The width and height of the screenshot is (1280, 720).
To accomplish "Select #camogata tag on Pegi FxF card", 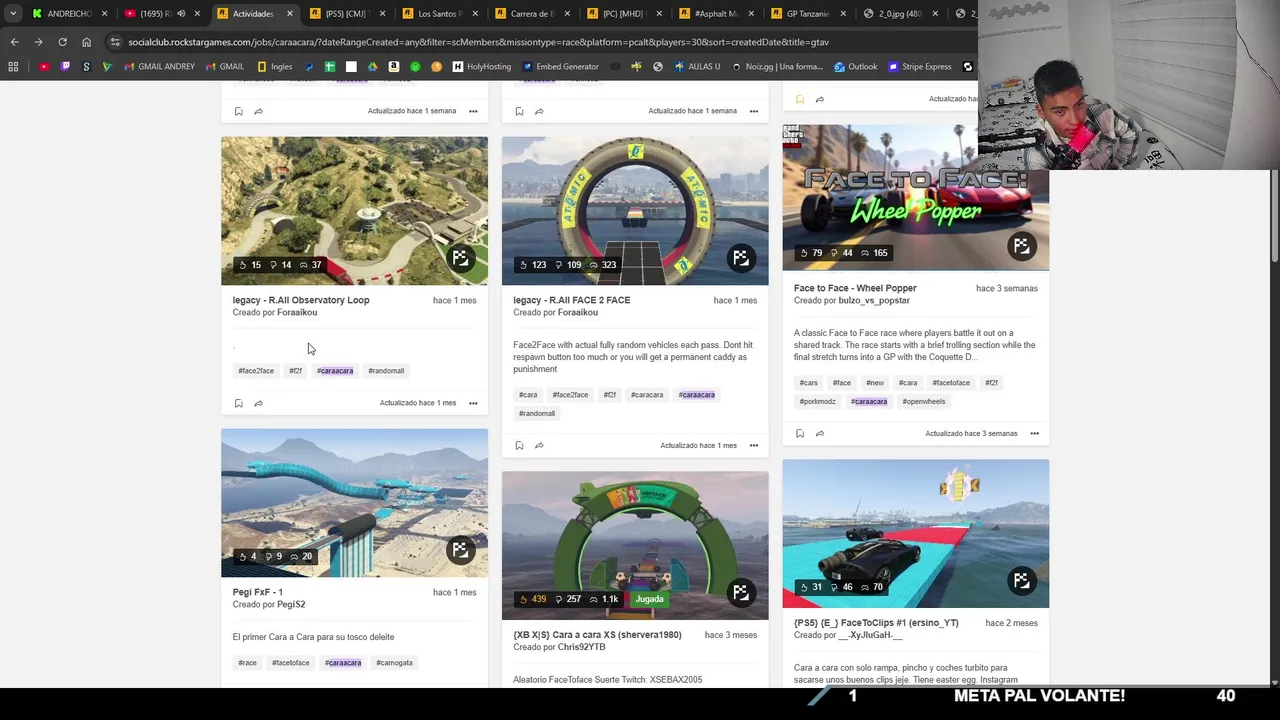I will [x=395, y=663].
